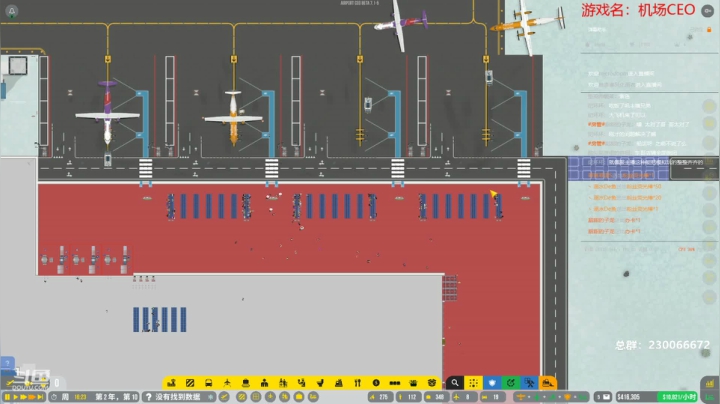
Task: Open the staff build category
Action: point(264,383)
